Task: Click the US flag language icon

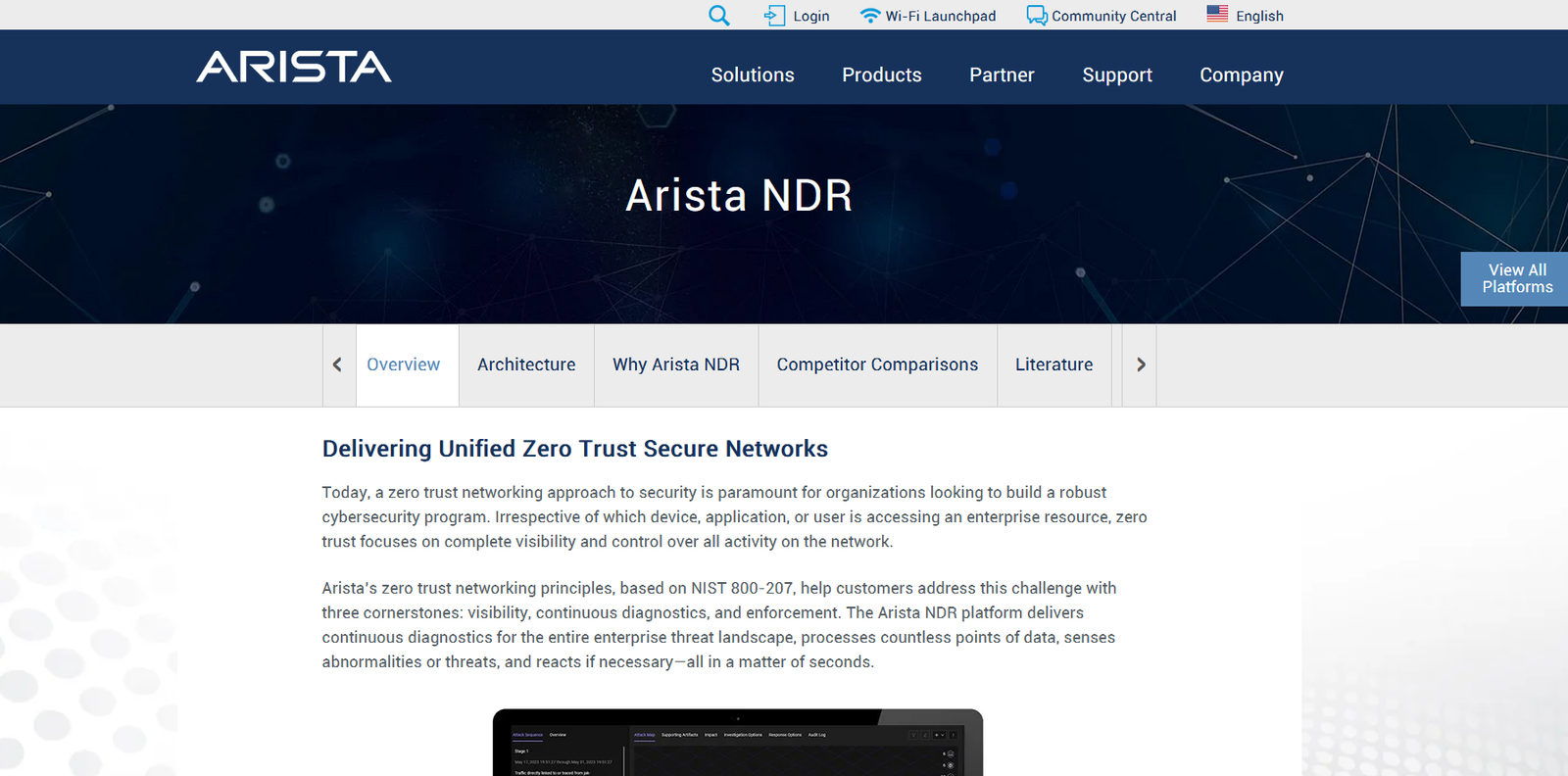Action: coord(1217,14)
